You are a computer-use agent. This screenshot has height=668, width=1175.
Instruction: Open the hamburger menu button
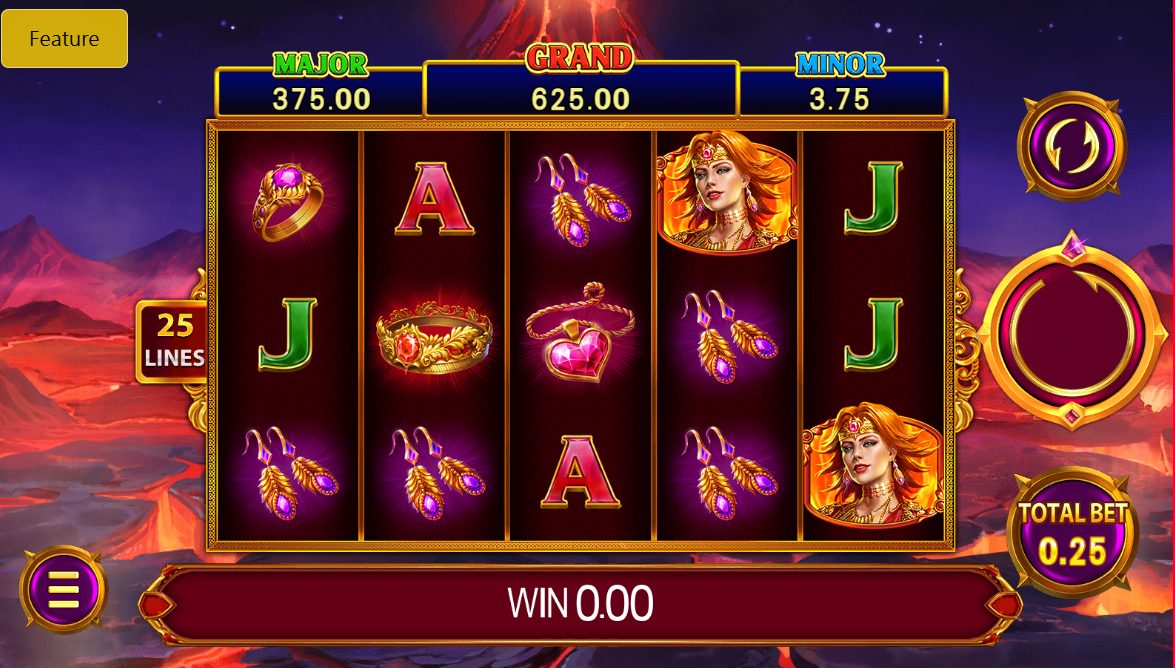click(x=64, y=589)
